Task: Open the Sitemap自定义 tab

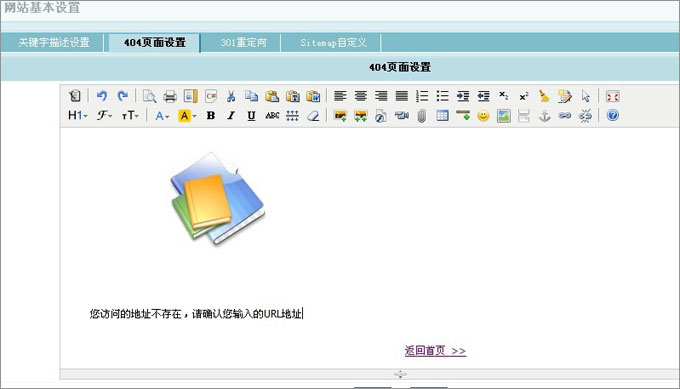Action: coord(333,42)
